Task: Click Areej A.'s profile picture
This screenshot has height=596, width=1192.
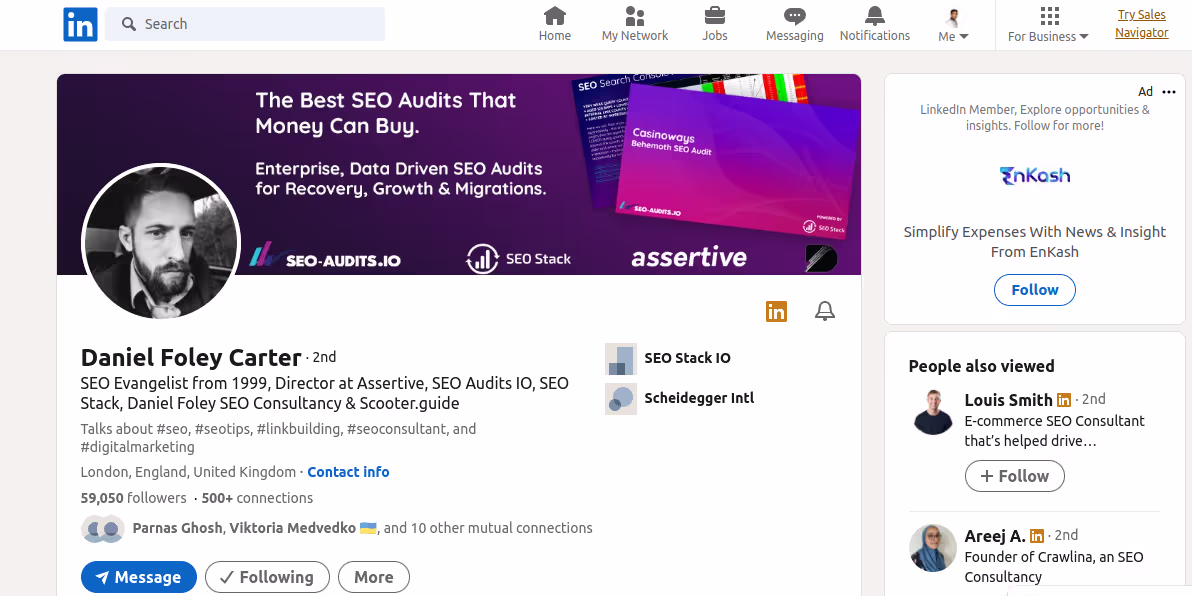Action: coord(933,547)
